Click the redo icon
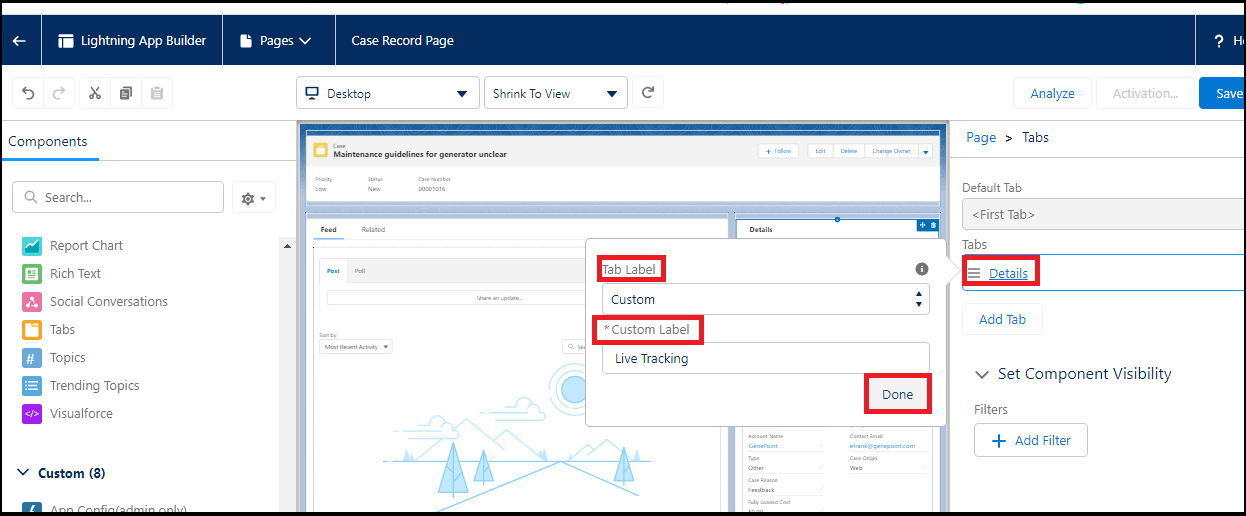Viewport: 1246px width, 516px height. [x=58, y=93]
